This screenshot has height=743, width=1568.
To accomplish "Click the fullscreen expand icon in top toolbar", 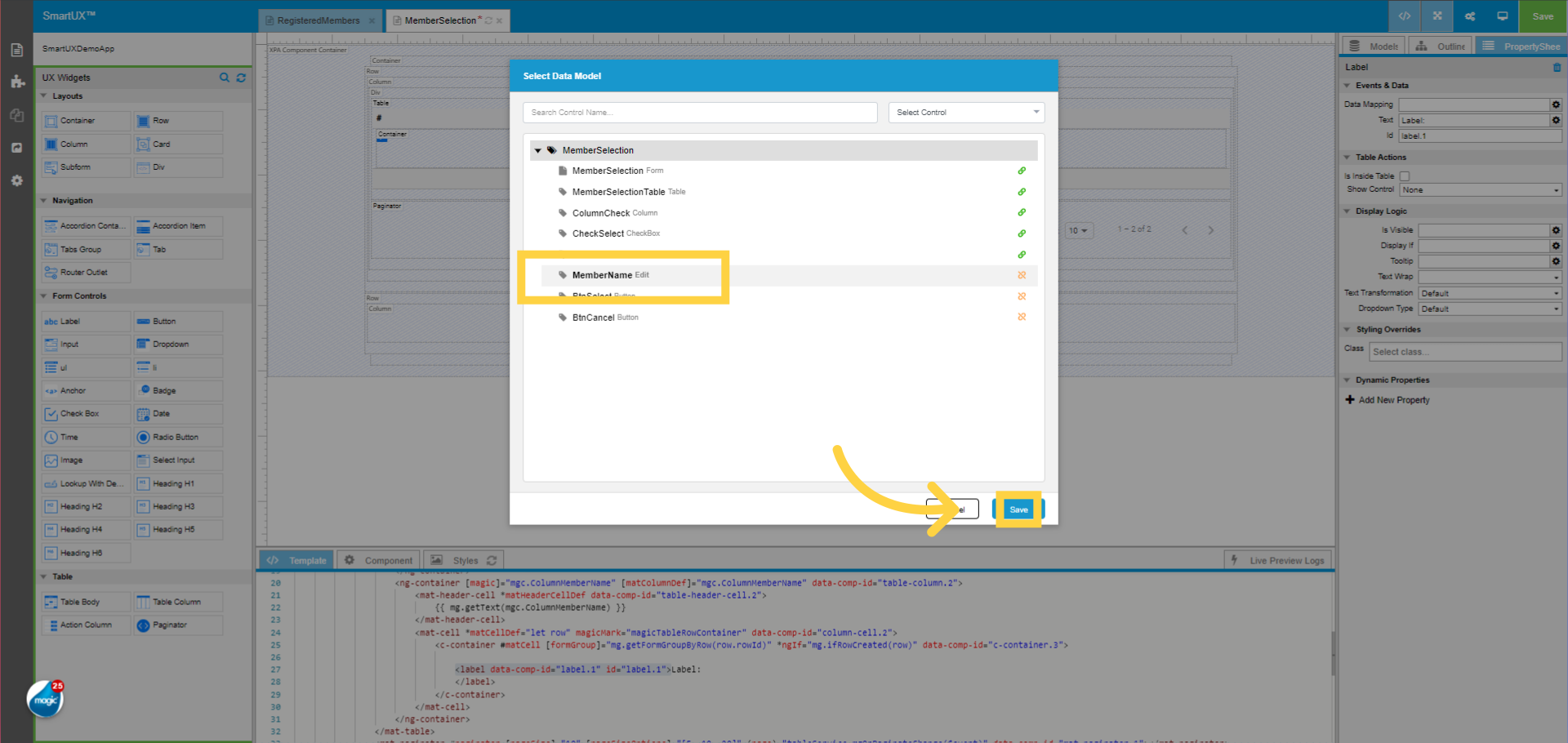I will (1437, 16).
